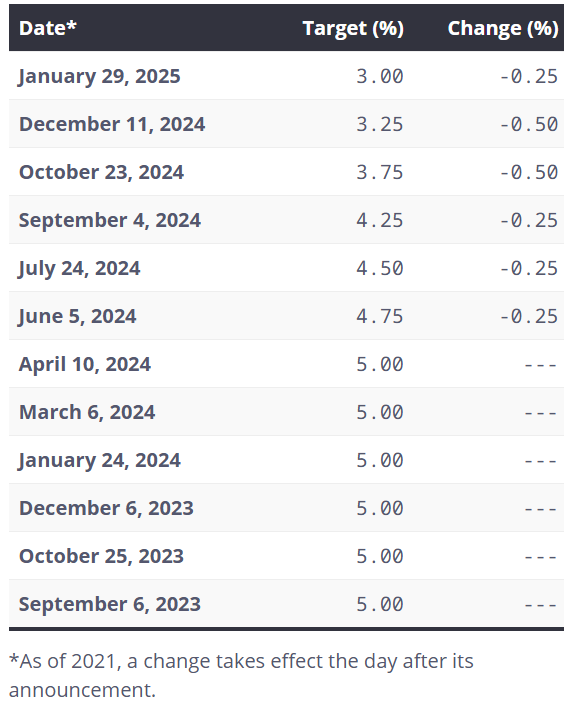
Task: Select the June 5, 2024 row
Action: pos(286,316)
